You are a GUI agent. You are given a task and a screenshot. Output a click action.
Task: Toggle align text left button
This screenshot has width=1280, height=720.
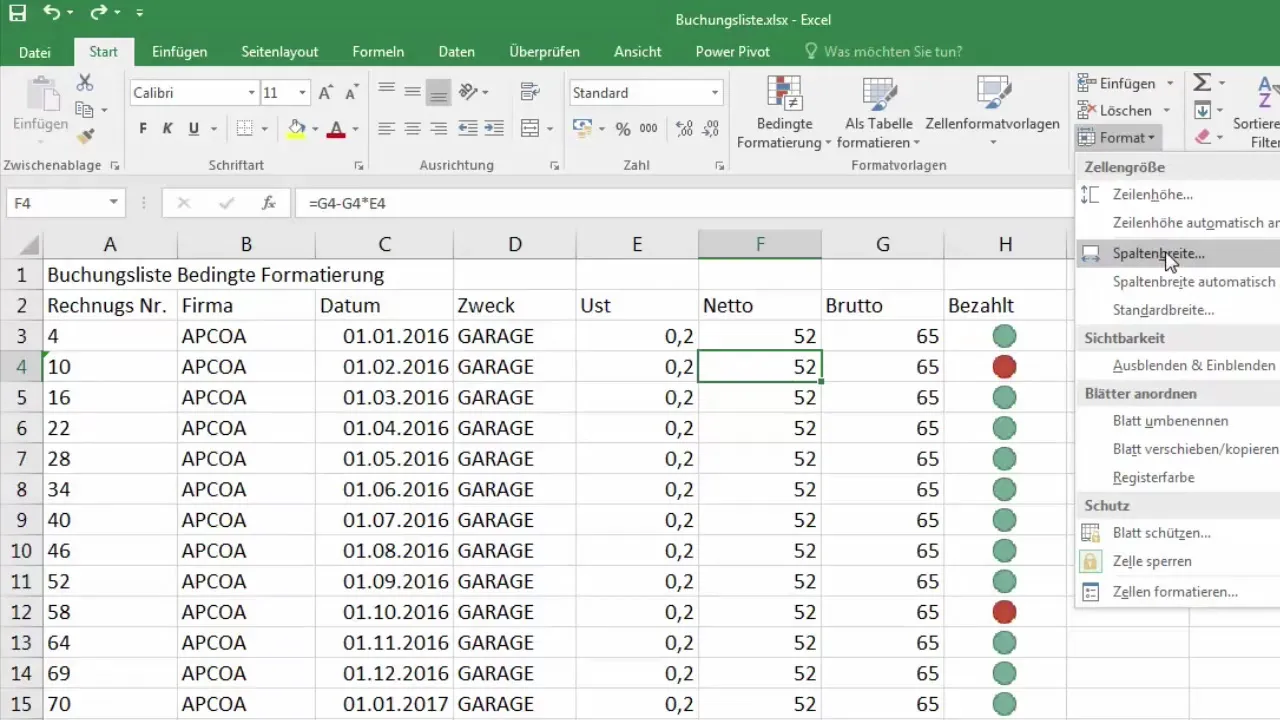(x=386, y=128)
